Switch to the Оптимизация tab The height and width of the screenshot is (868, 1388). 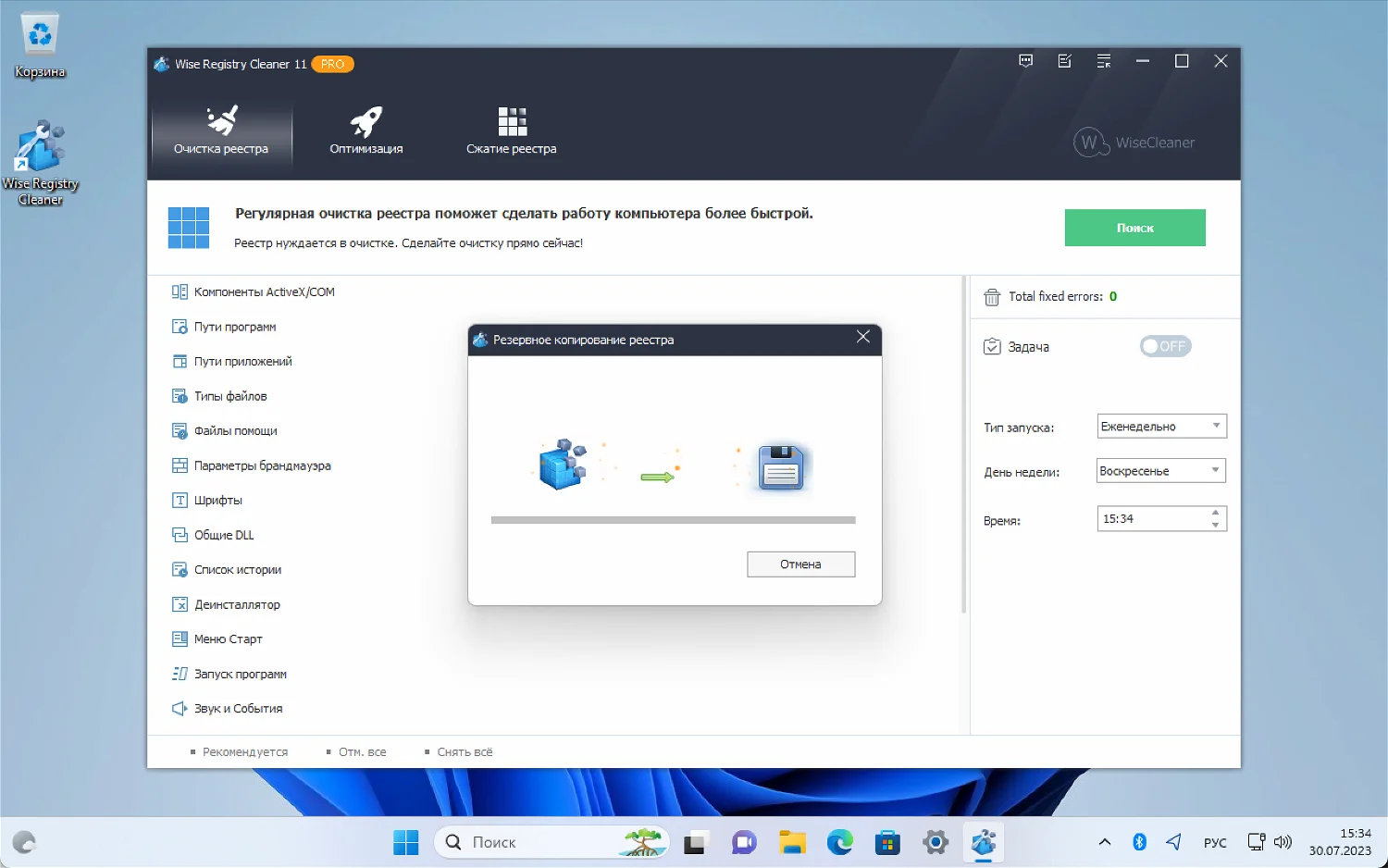click(x=366, y=130)
